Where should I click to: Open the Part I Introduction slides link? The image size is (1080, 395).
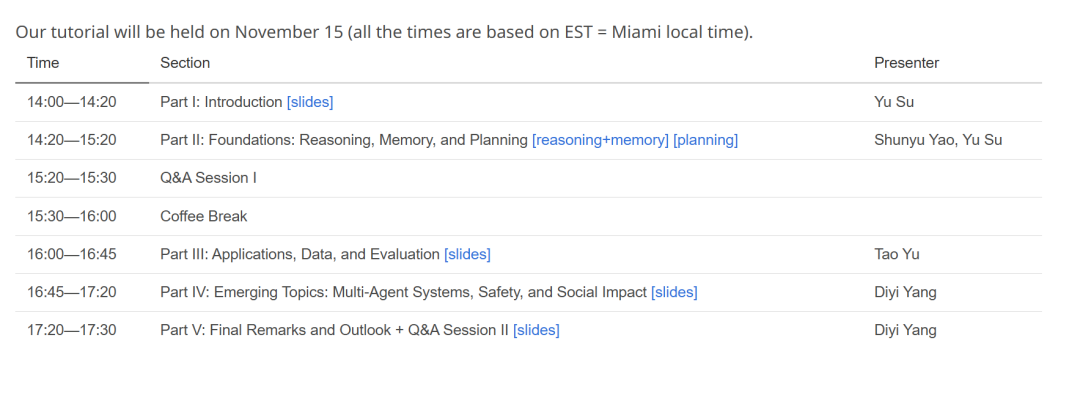(x=310, y=102)
